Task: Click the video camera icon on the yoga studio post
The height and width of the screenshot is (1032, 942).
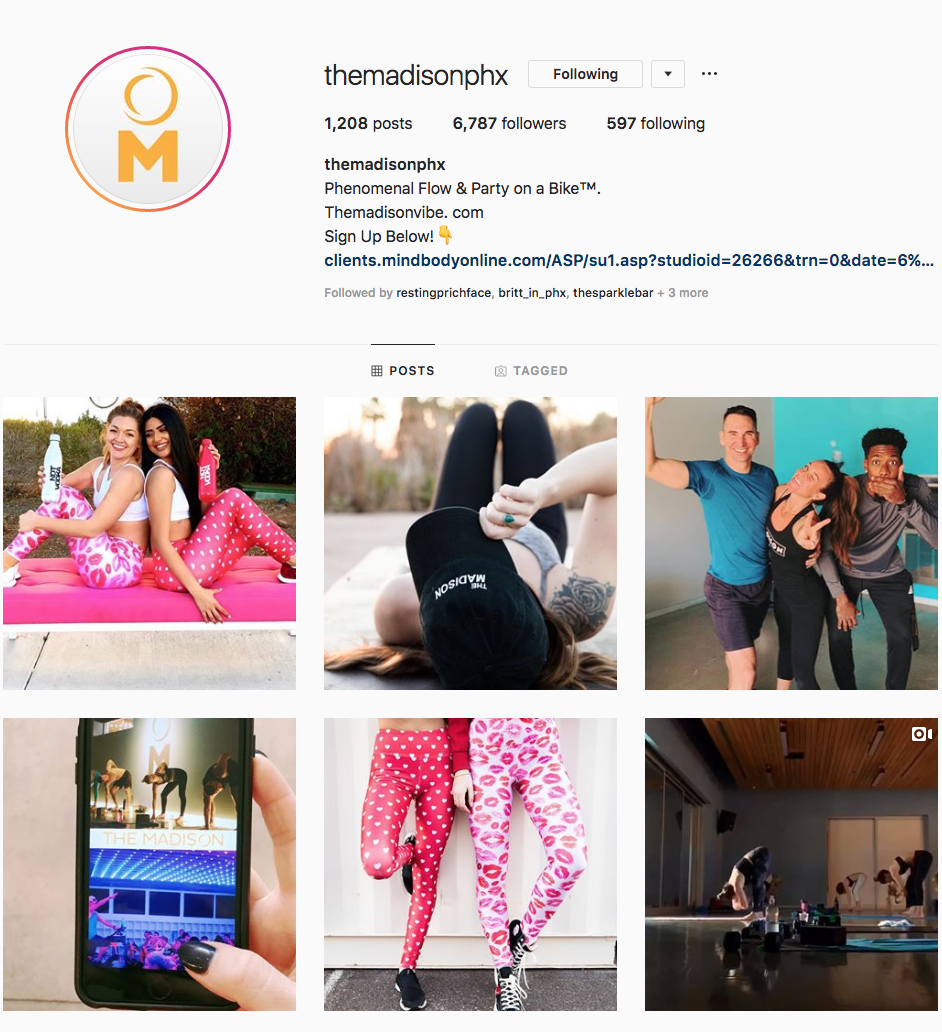Action: click(x=922, y=733)
